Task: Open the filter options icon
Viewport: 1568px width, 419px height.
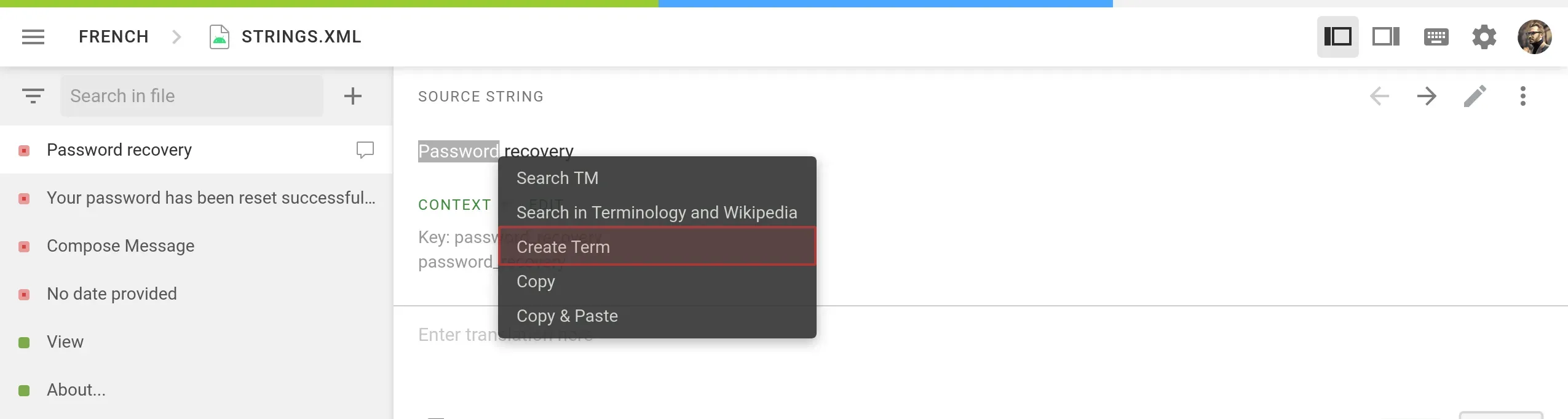Action: coord(34,96)
